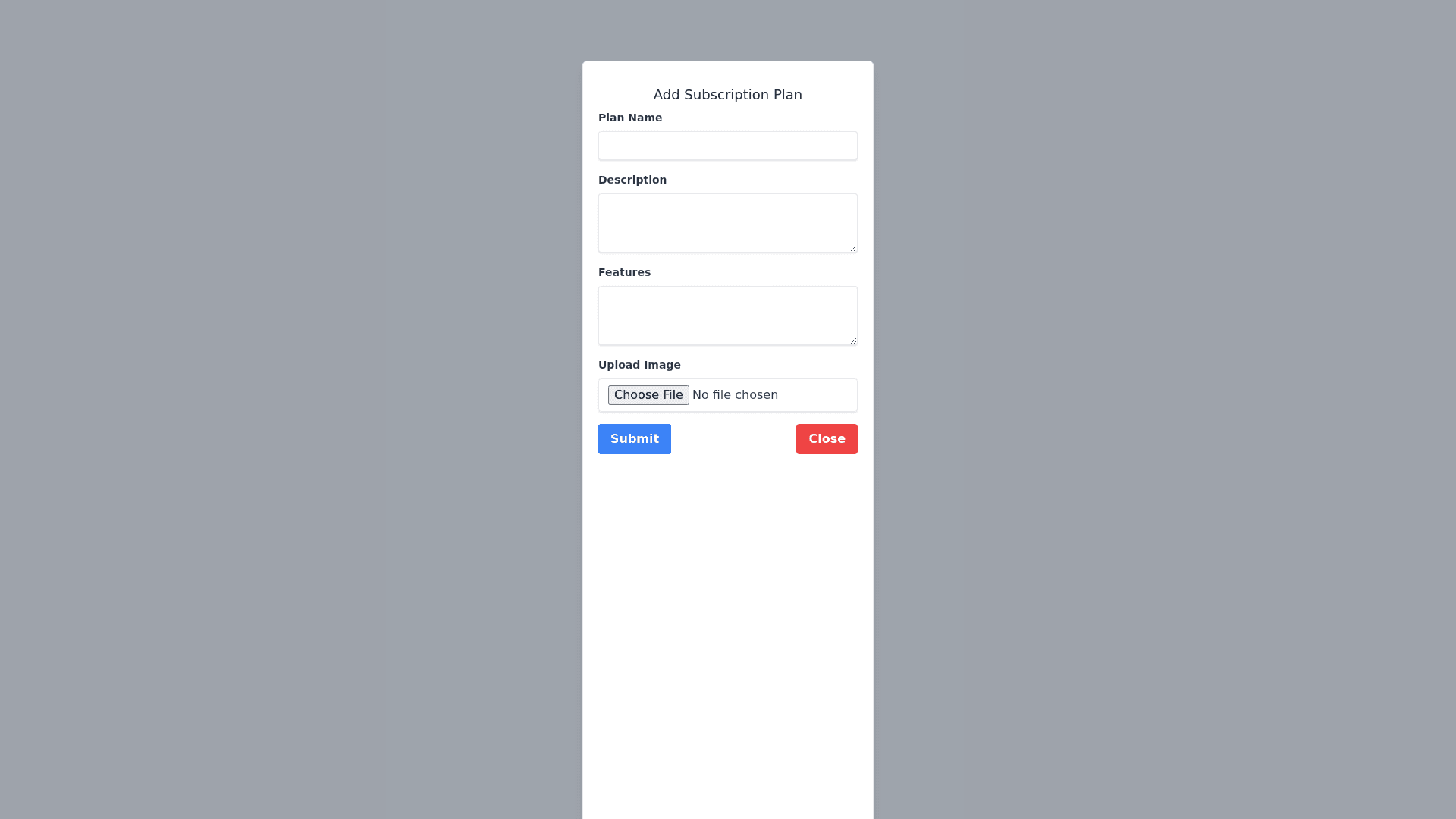Click the gray backdrop right of dialog
Viewport: 1456px width, 819px height.
tap(1165, 409)
